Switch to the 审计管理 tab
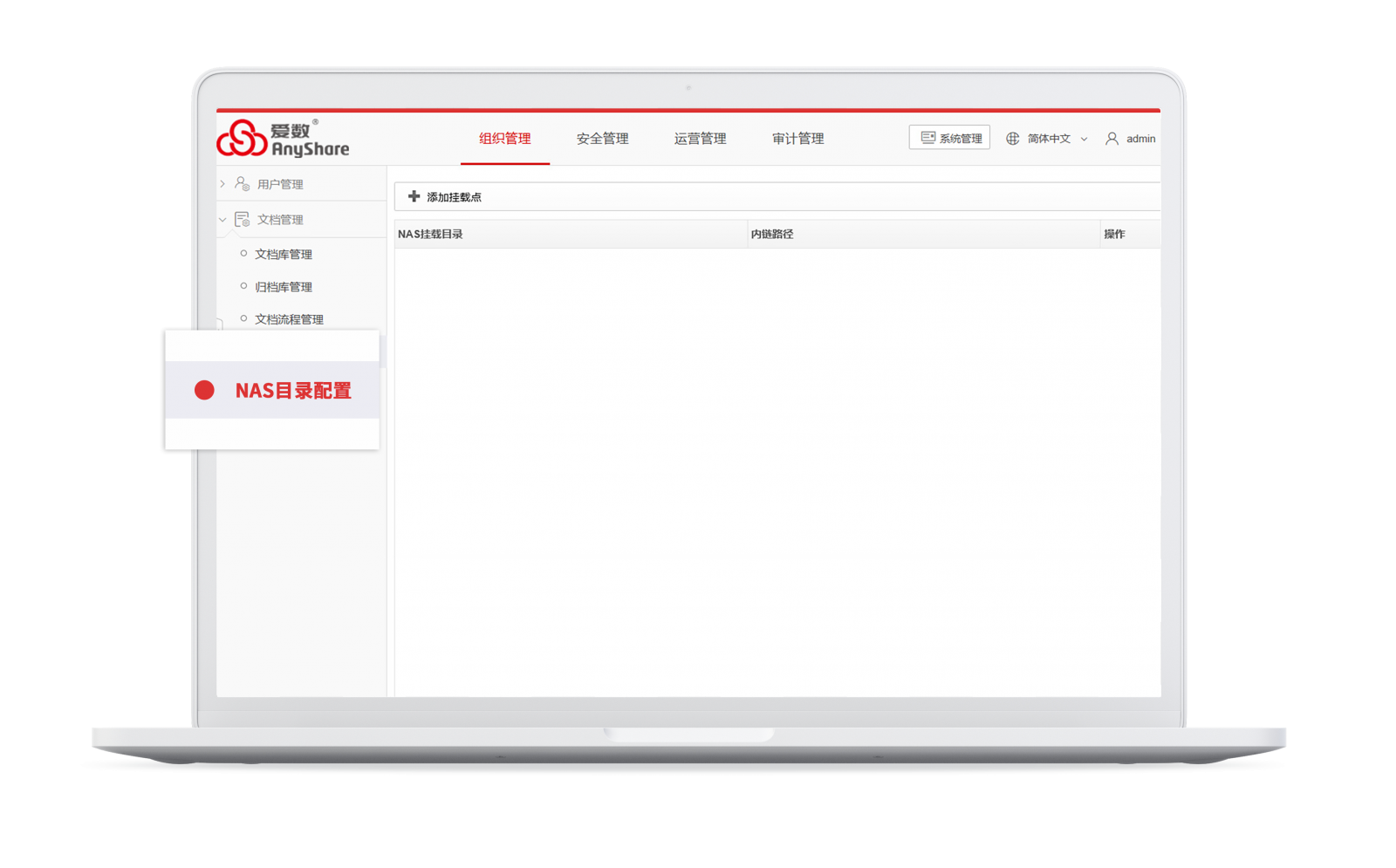 [x=797, y=139]
